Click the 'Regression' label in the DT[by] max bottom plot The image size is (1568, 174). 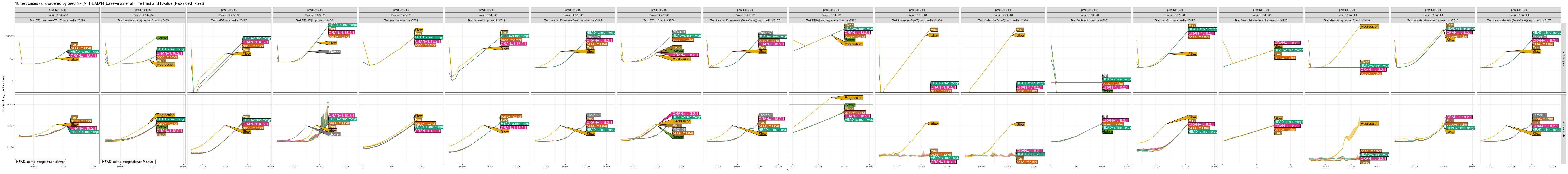(853, 98)
